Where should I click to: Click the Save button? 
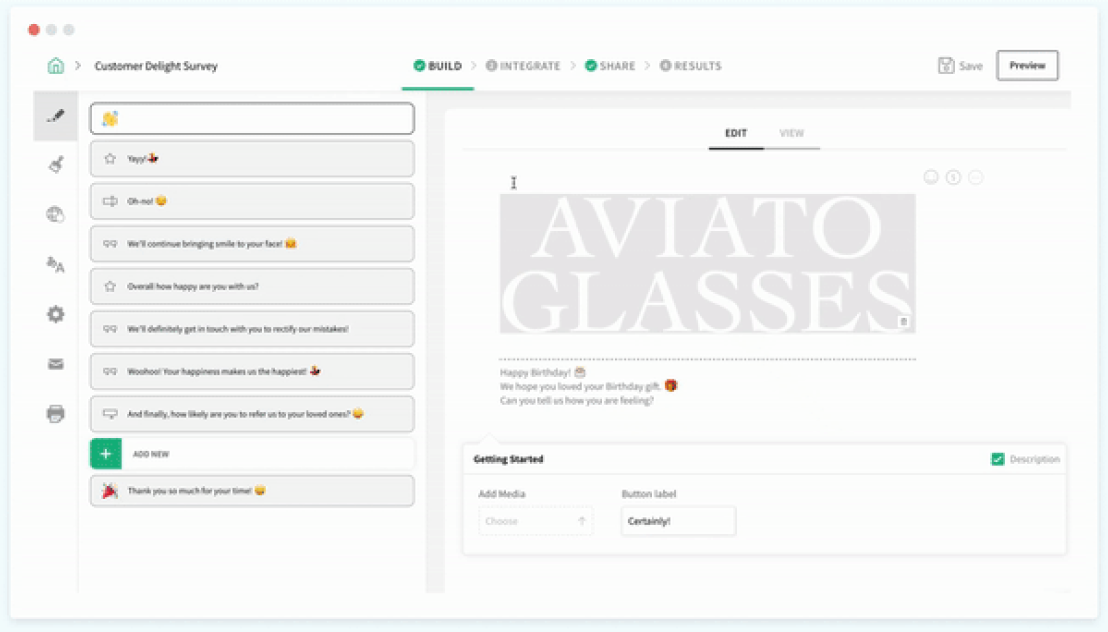[960, 66]
